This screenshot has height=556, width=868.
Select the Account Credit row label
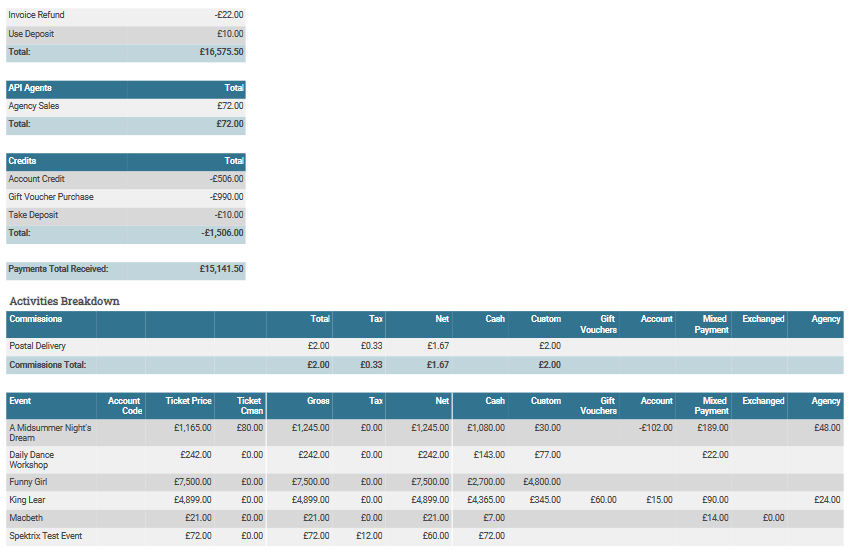point(37,179)
